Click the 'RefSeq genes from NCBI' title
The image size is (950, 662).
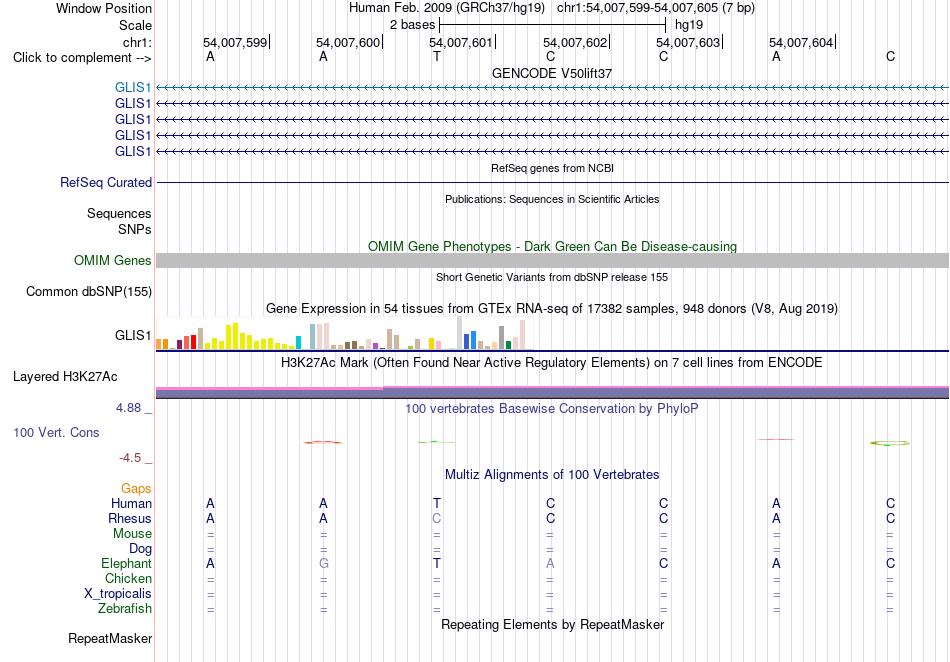point(552,168)
